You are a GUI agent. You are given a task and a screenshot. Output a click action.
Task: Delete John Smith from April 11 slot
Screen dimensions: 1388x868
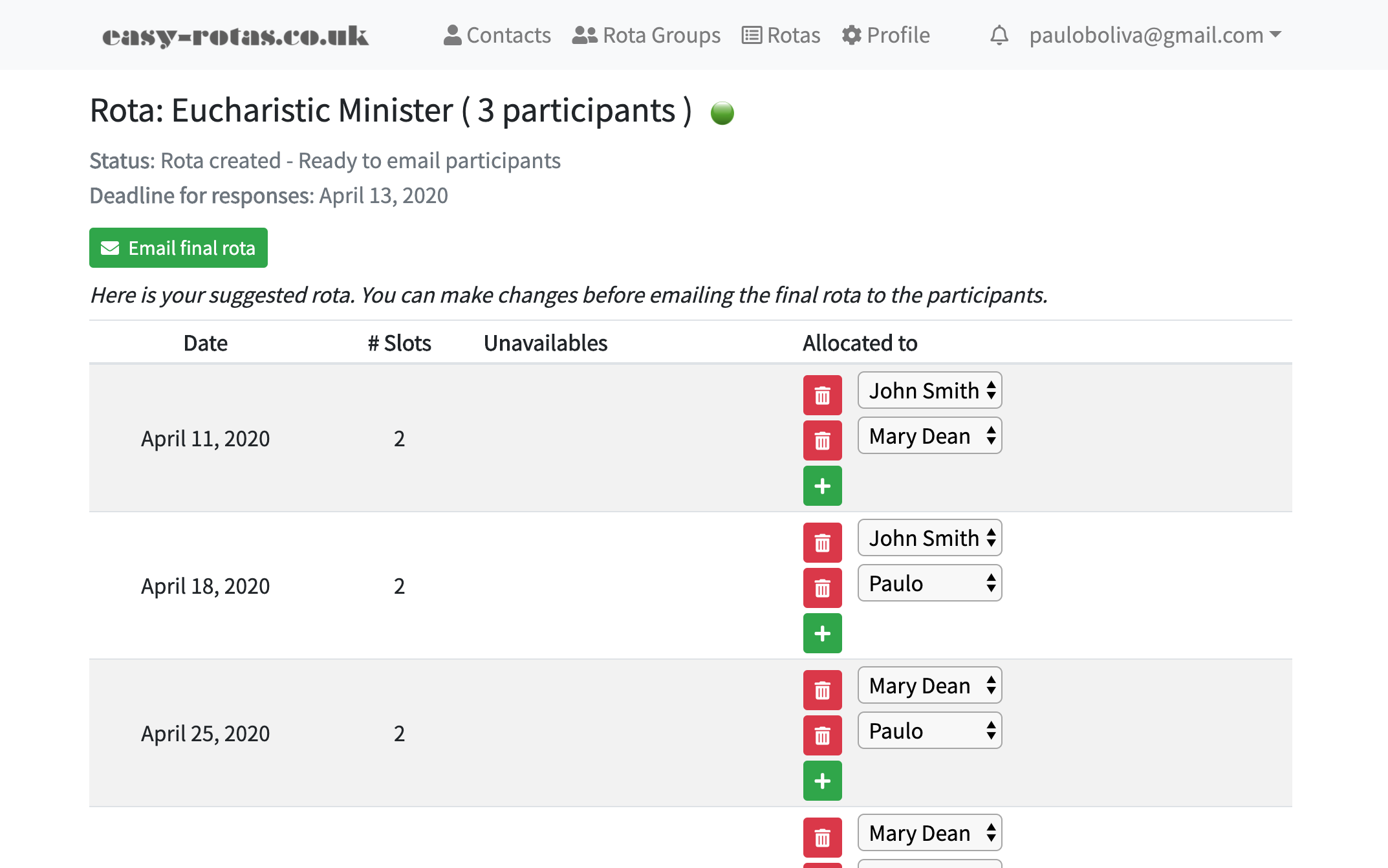click(x=822, y=395)
